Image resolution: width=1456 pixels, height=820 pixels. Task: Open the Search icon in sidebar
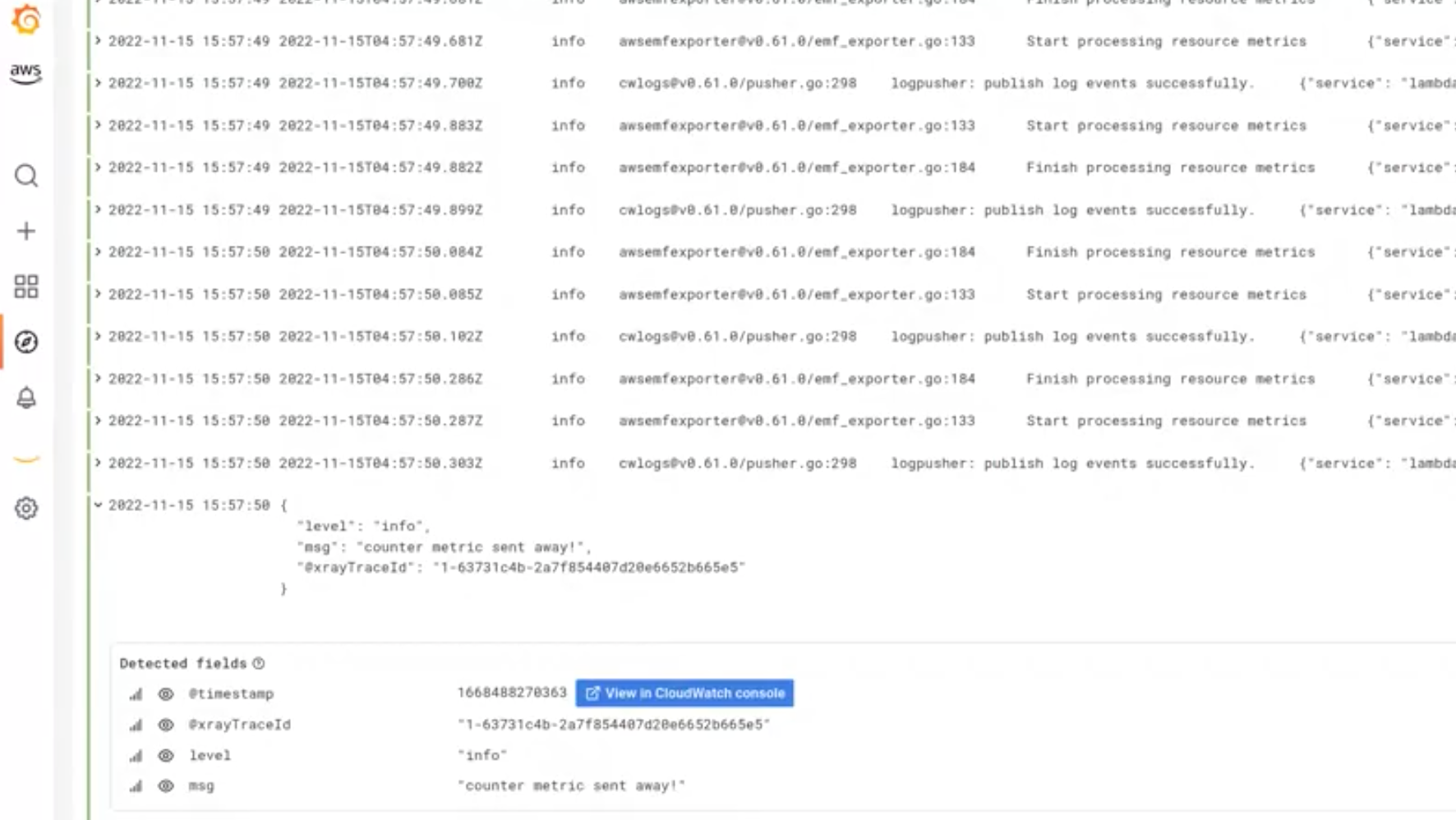coord(25,175)
